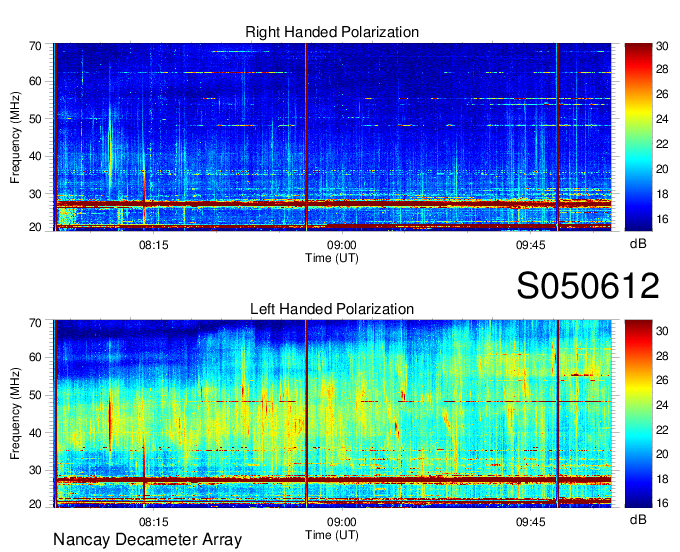
Task: Click the 40 MHz tick on the Right Handed plot
Action: point(35,156)
